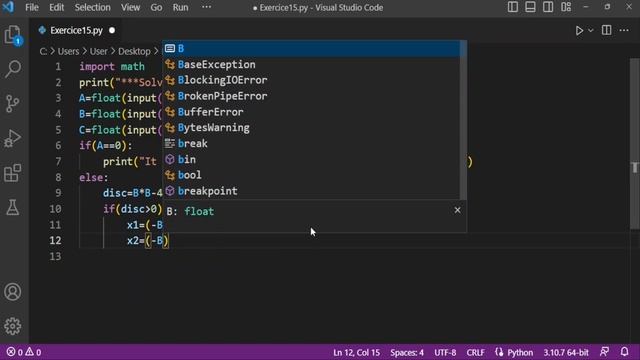Viewport: 640px width, 360px height.
Task: Select BlockingIOError suggestion
Action: (311, 80)
